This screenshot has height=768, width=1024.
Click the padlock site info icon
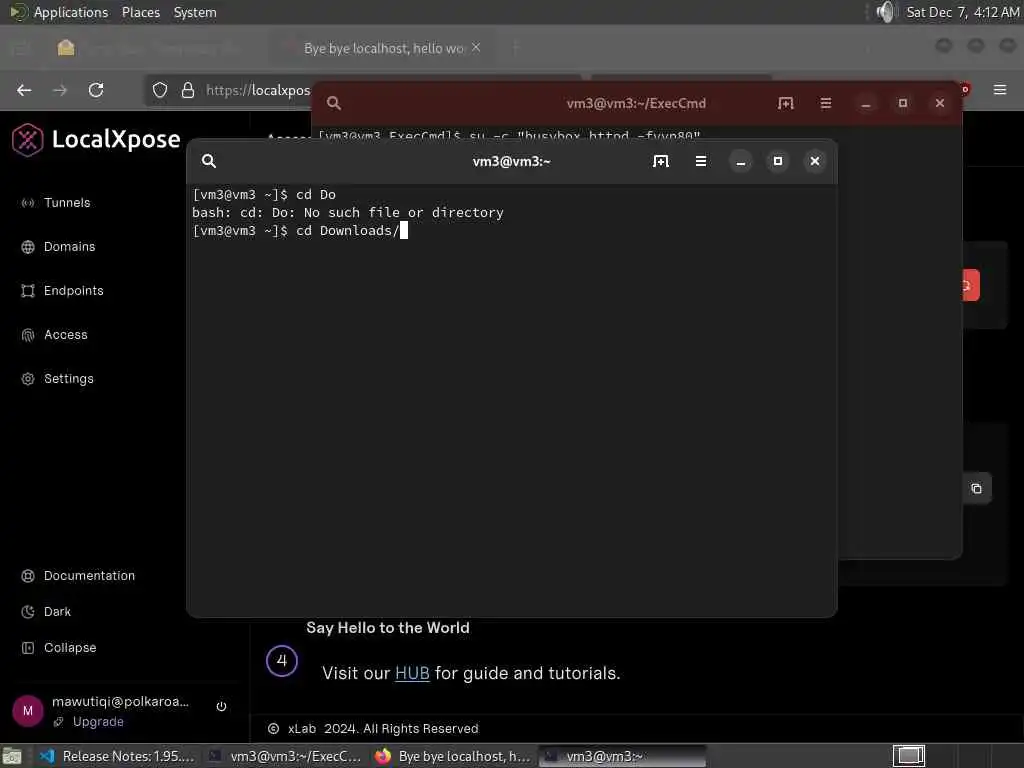[188, 90]
